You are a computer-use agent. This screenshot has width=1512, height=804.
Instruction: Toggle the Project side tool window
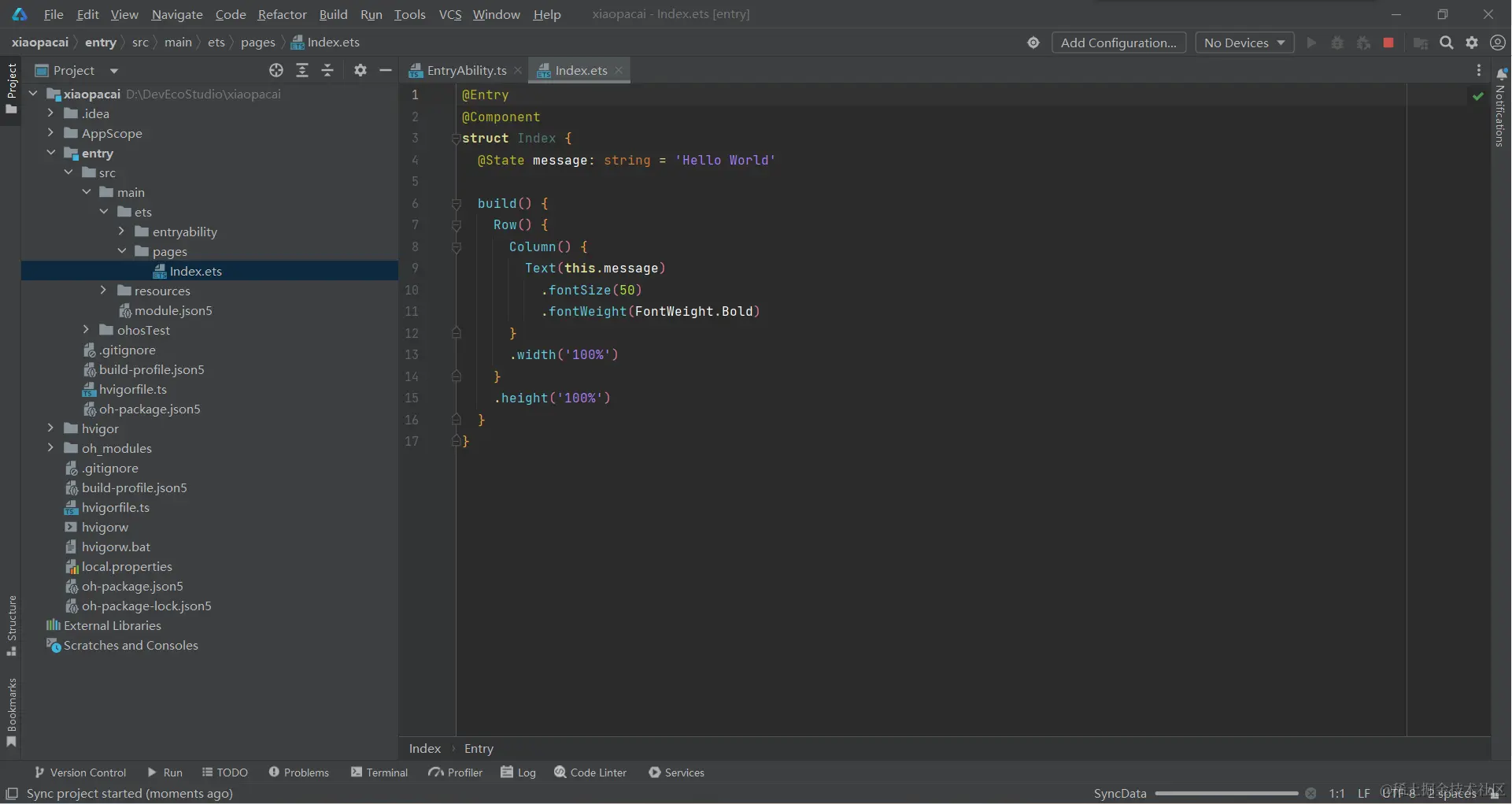click(x=11, y=88)
